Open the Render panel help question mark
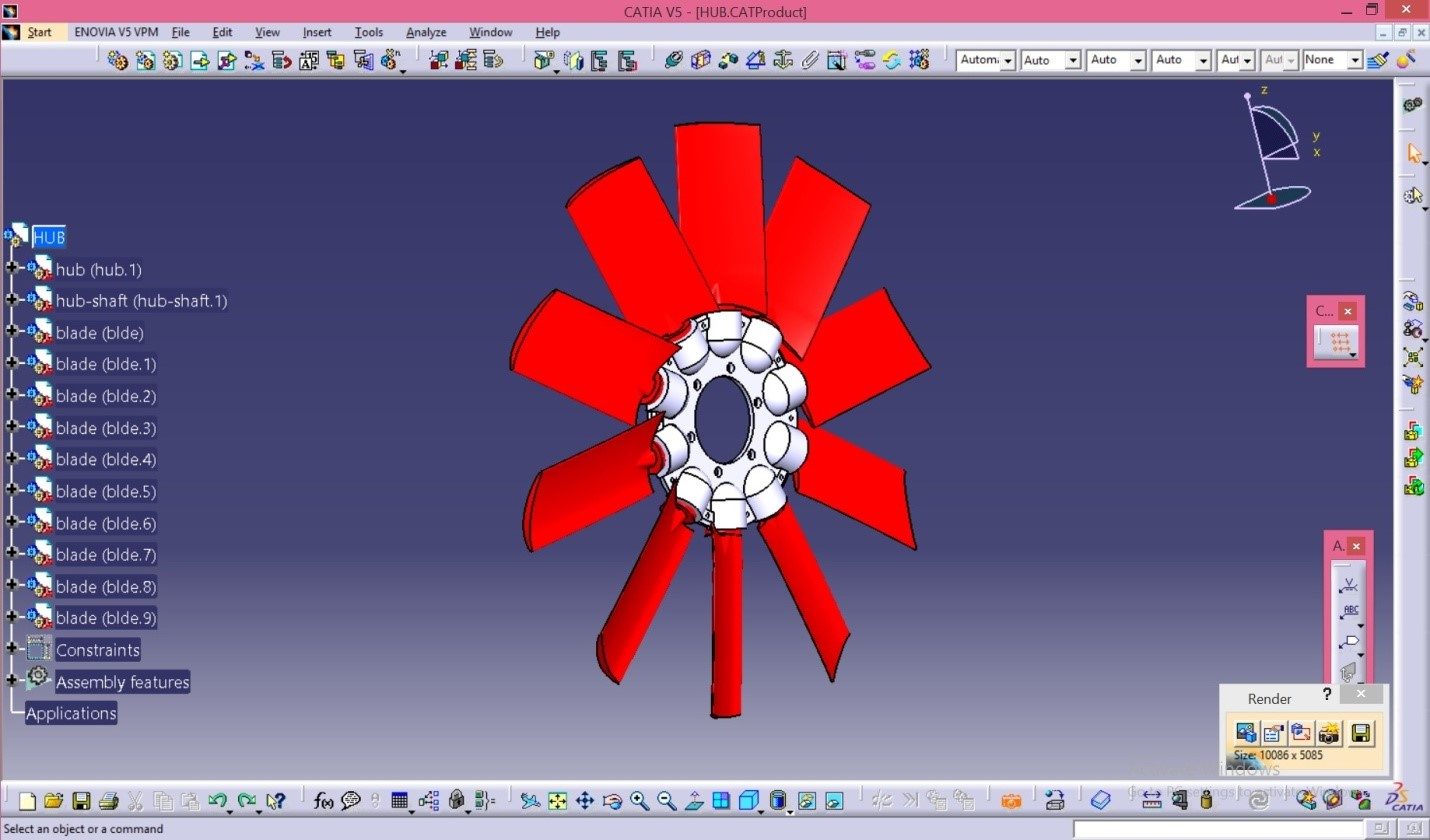 pyautogui.click(x=1327, y=695)
